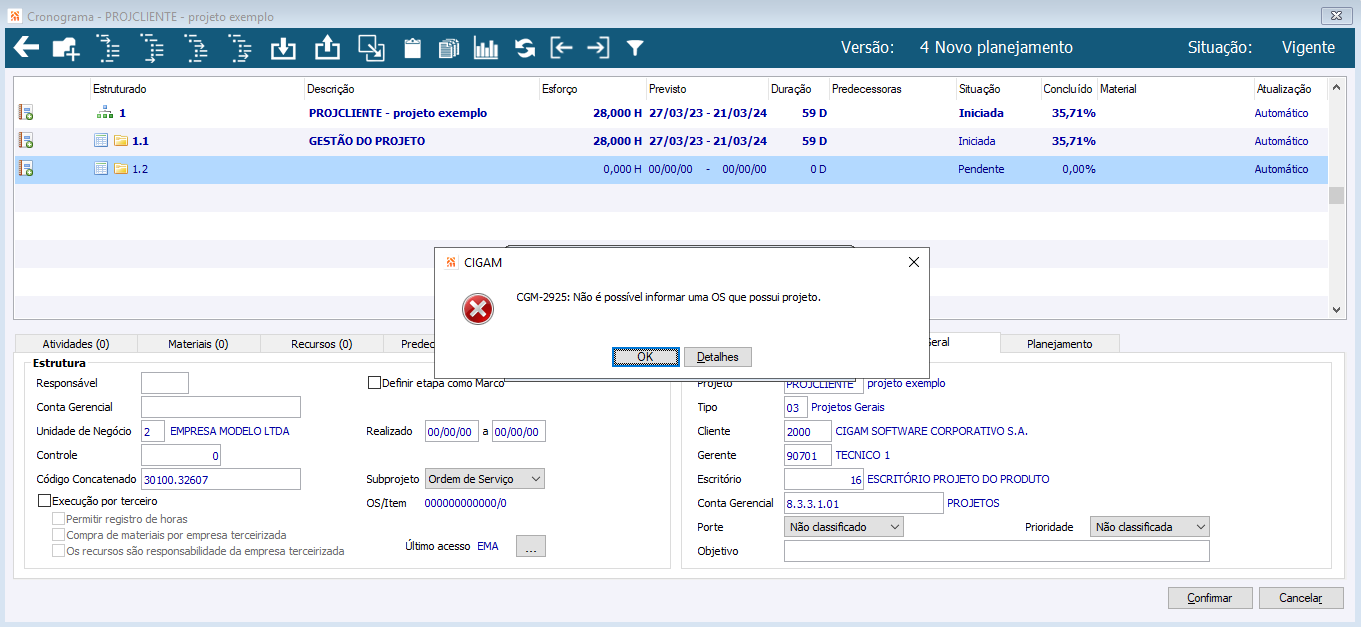Click the overlapping squares arrow icon
1361x627 pixels.
371,47
